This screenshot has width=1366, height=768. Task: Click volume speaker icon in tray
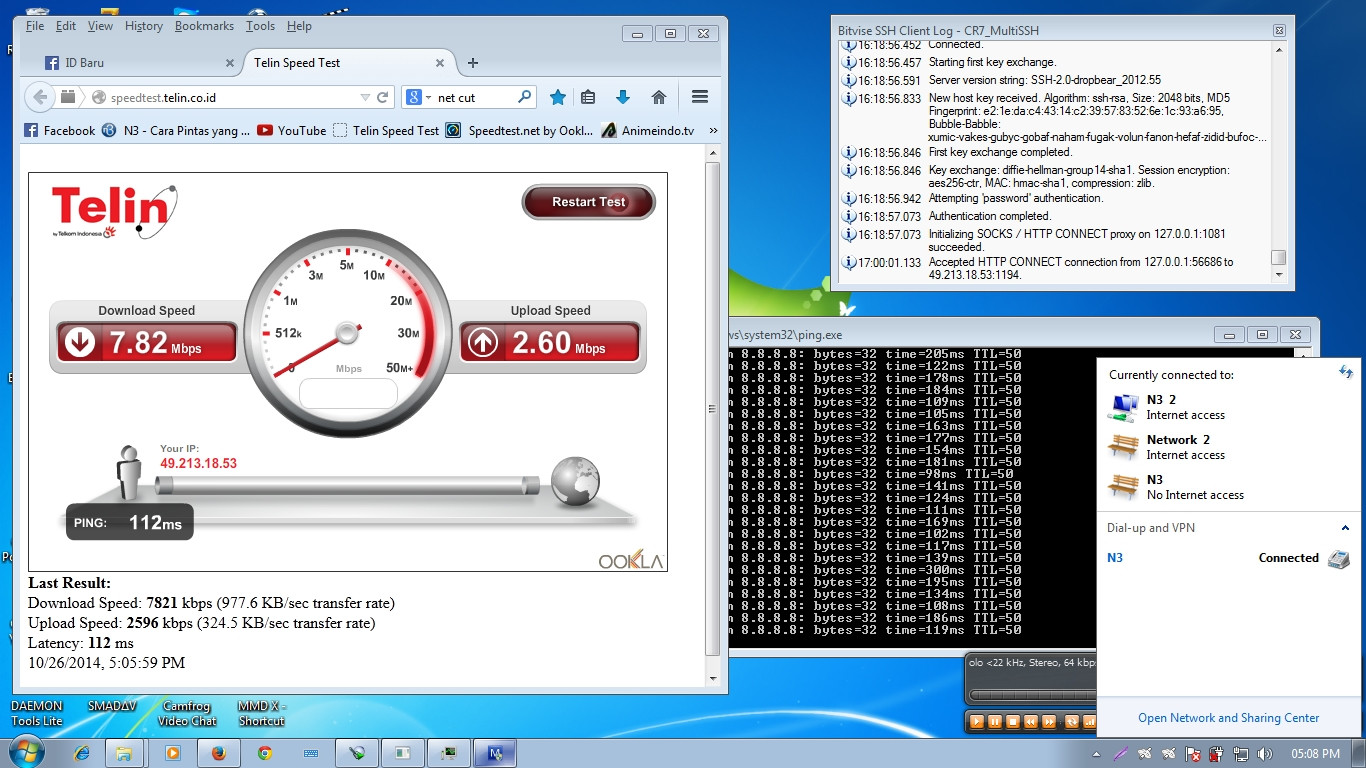(x=1265, y=753)
